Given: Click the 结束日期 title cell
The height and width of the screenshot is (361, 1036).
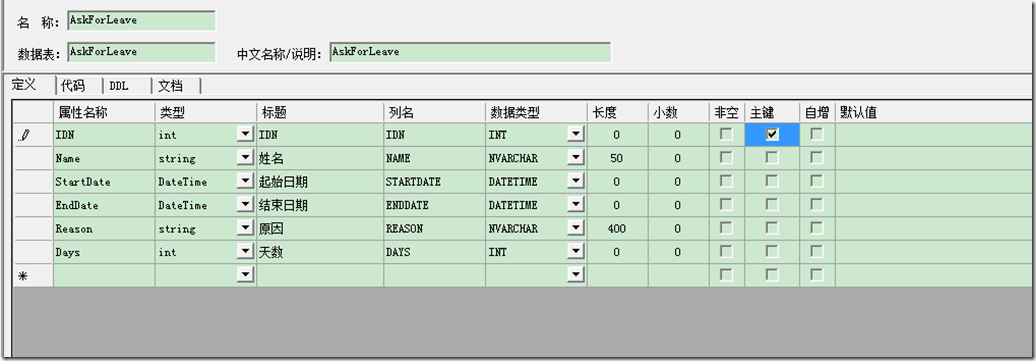Looking at the screenshot, I should click(x=320, y=206).
